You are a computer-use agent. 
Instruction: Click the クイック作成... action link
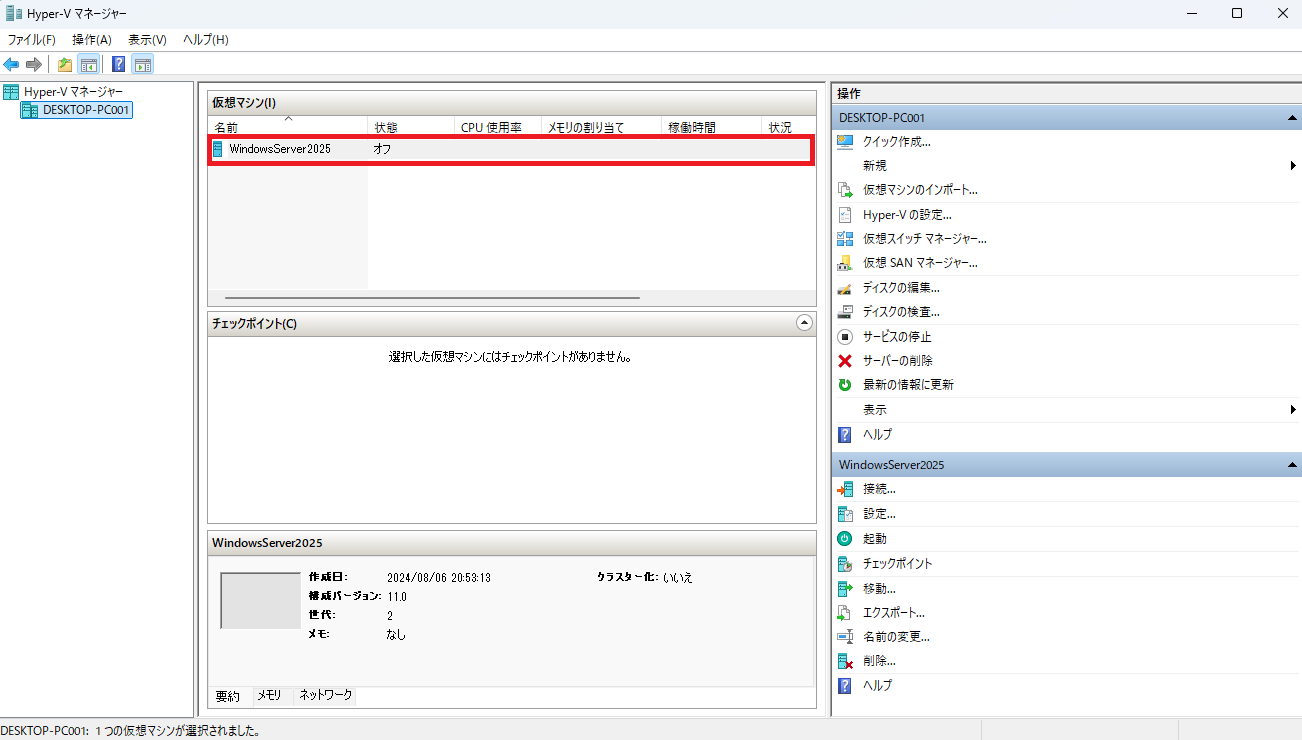897,142
